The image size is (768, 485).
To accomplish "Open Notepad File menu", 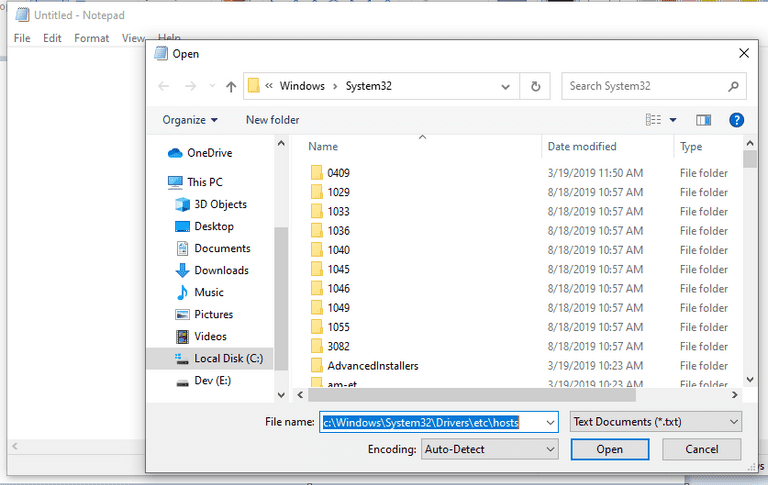I will [22, 38].
